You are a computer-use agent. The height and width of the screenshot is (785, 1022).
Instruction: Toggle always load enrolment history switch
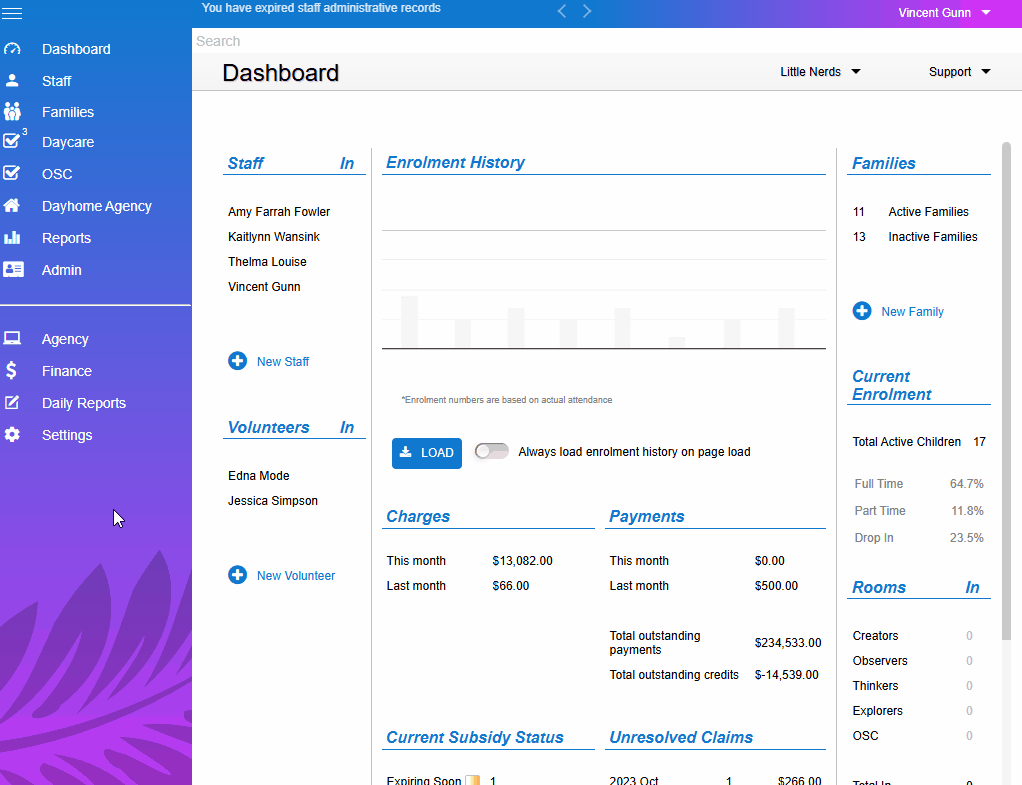[491, 451]
